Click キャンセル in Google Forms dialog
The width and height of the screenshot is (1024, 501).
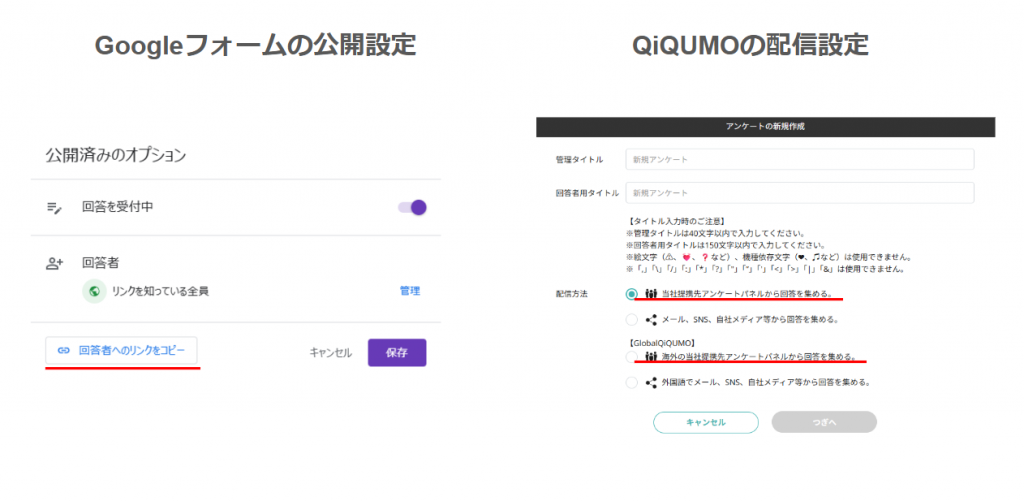click(x=330, y=353)
